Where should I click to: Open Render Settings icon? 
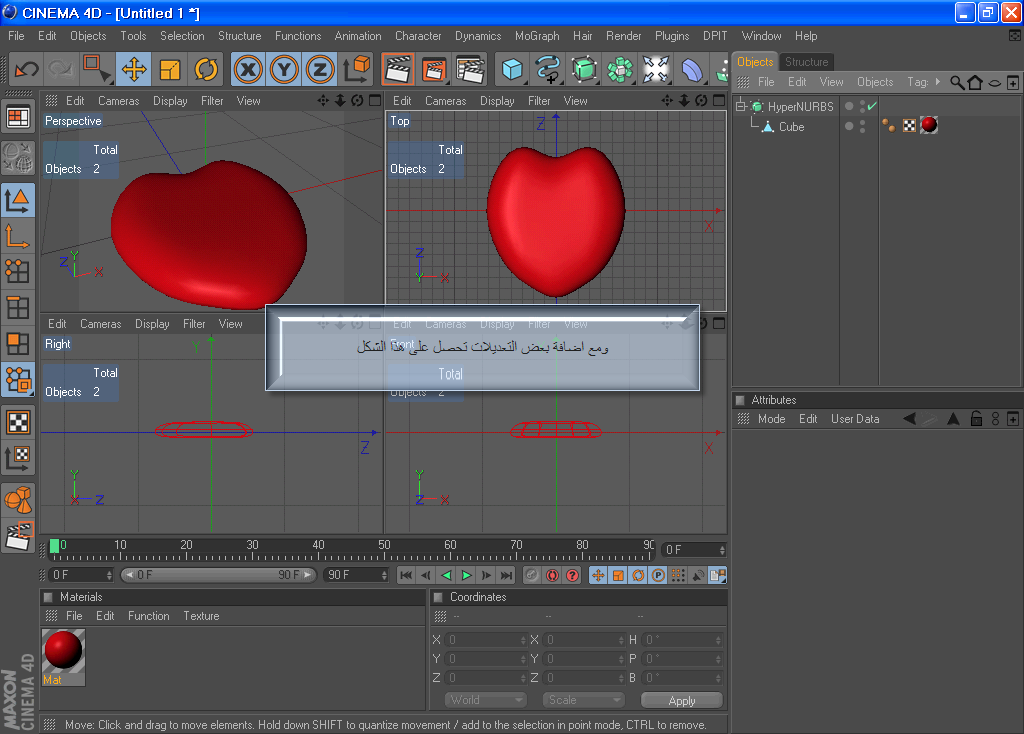(470, 69)
